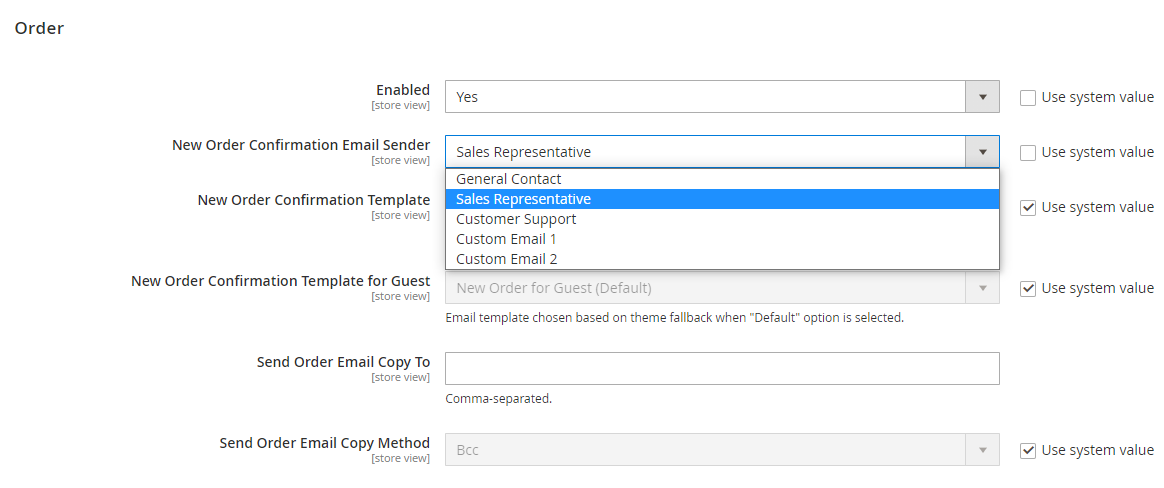The image size is (1164, 488).
Task: Choose Customer Support from the list
Action: 722,219
